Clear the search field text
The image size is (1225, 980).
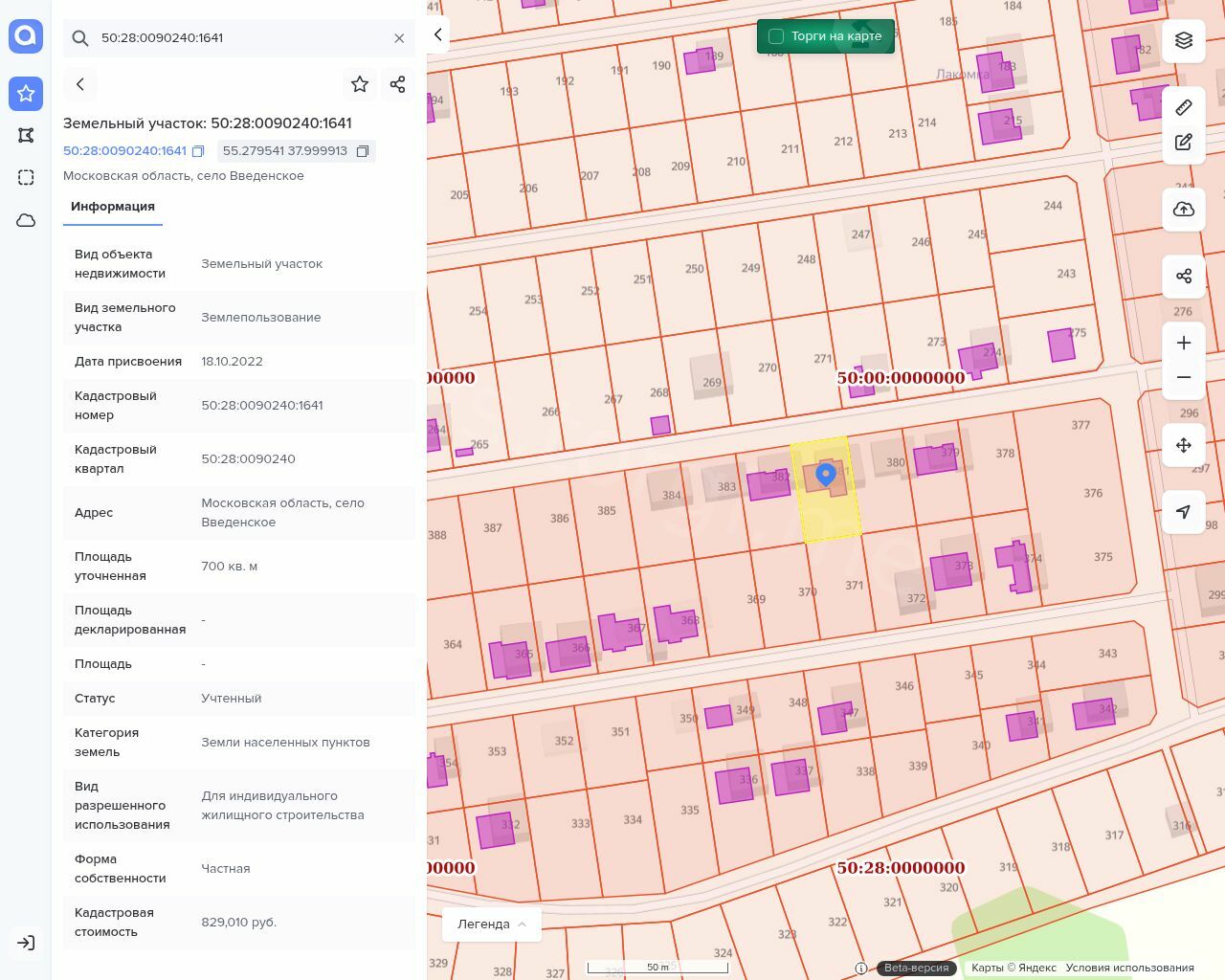(399, 38)
